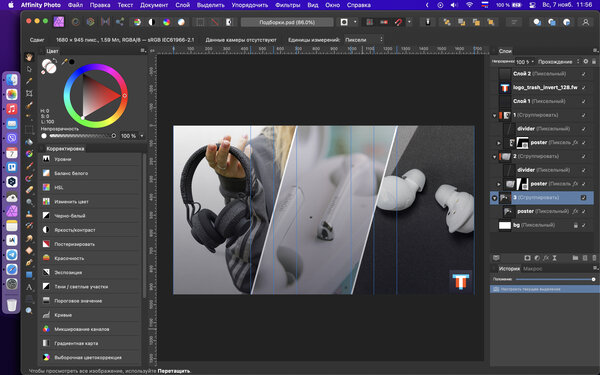Toggle visibility of logo_trash_invert_128 layer

584,88
